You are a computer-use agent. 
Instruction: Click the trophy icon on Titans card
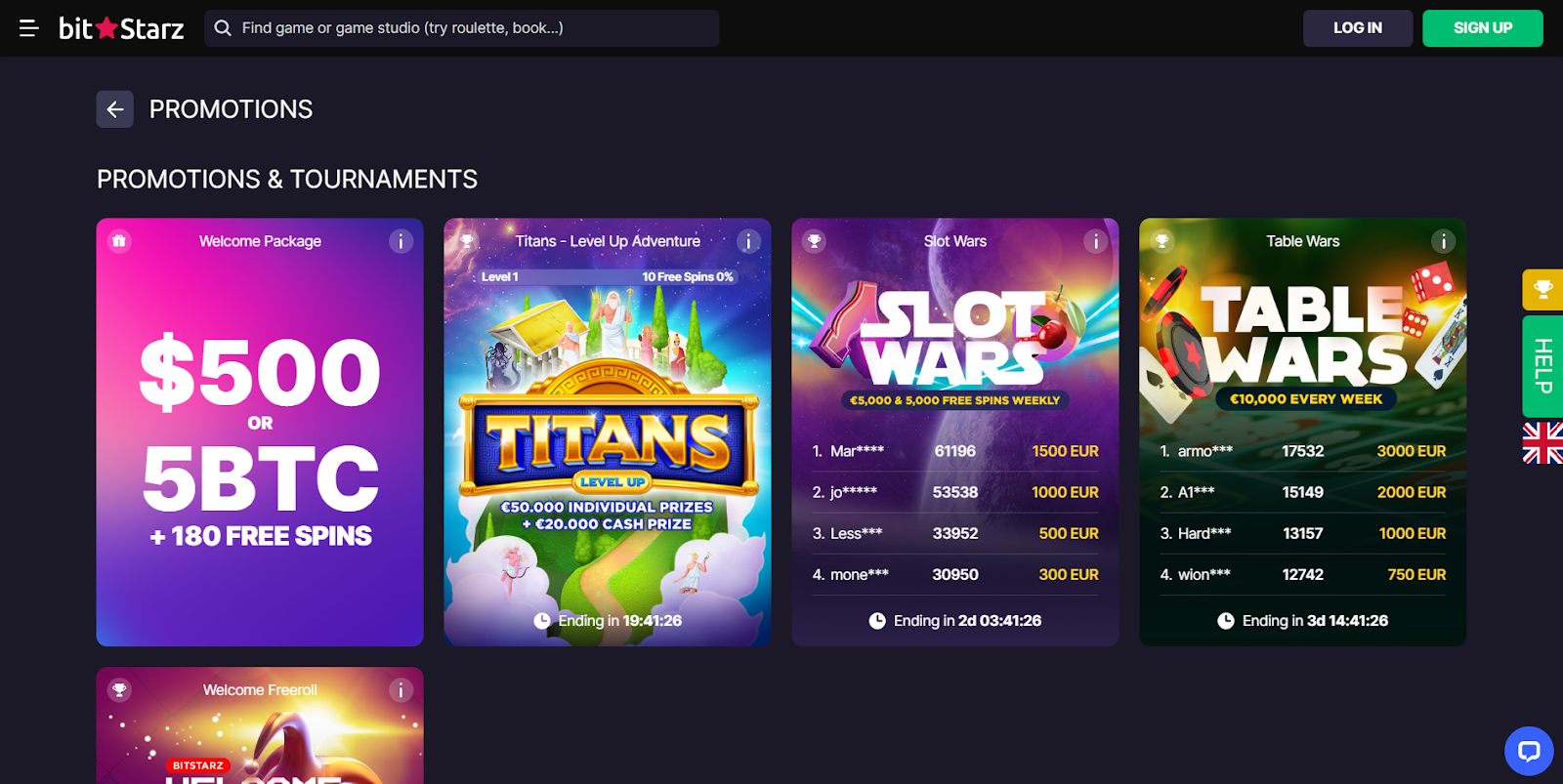(x=467, y=241)
